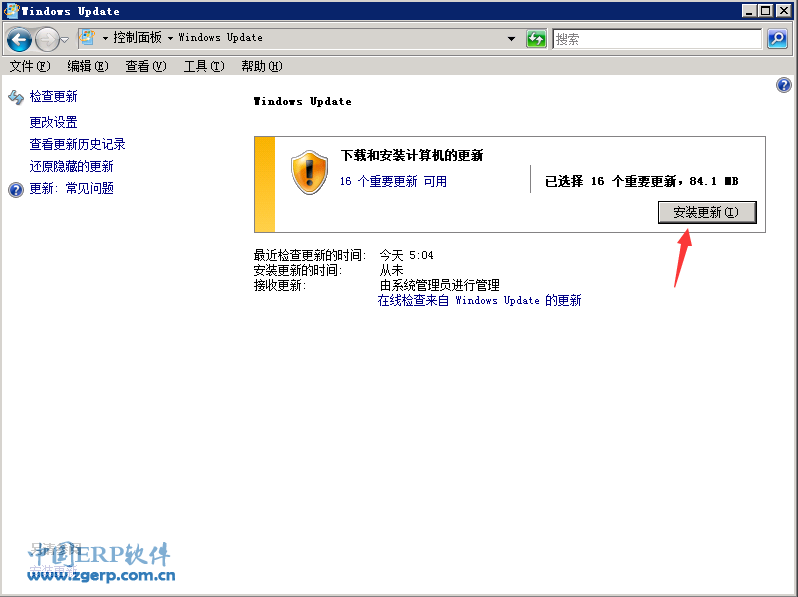Open 更新: 常见问题 help link
Viewport: 798px width, 597px height.
click(x=71, y=188)
